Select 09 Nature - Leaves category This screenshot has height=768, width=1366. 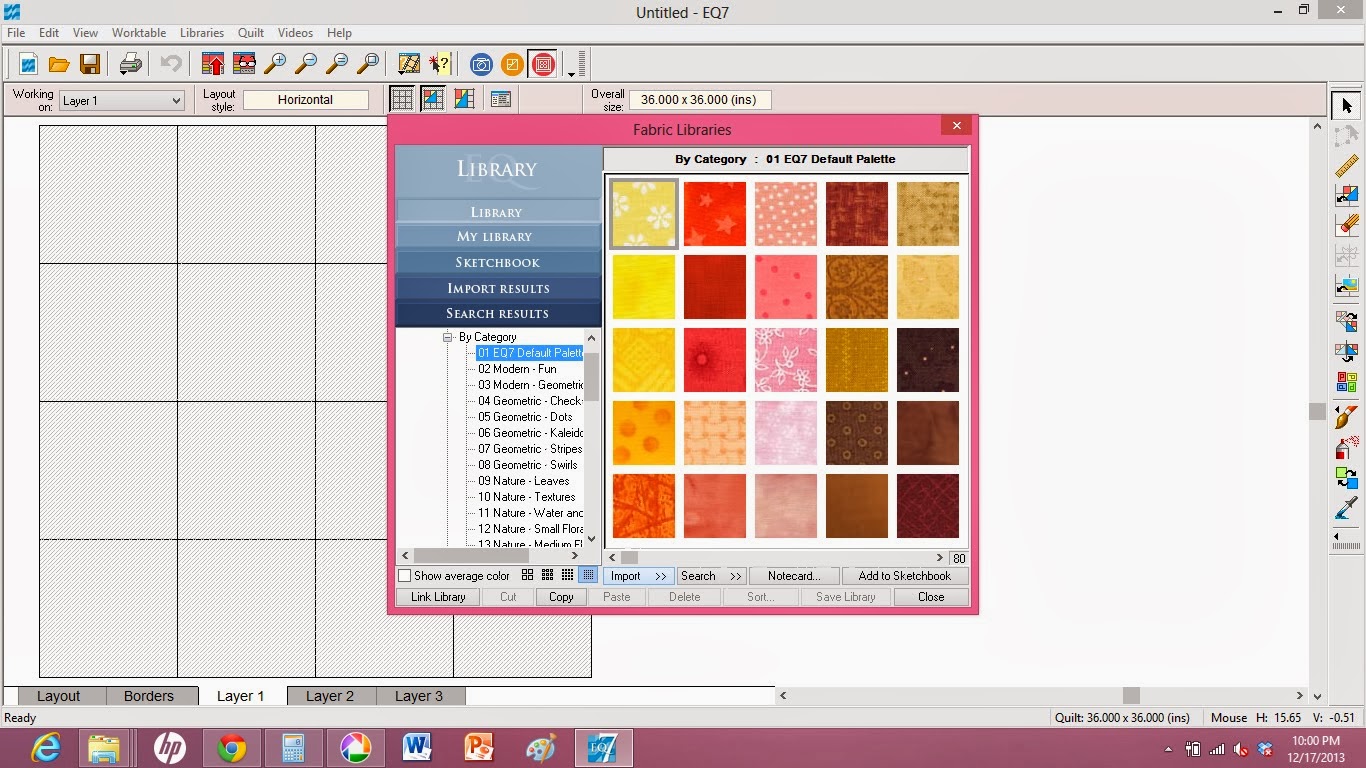524,481
